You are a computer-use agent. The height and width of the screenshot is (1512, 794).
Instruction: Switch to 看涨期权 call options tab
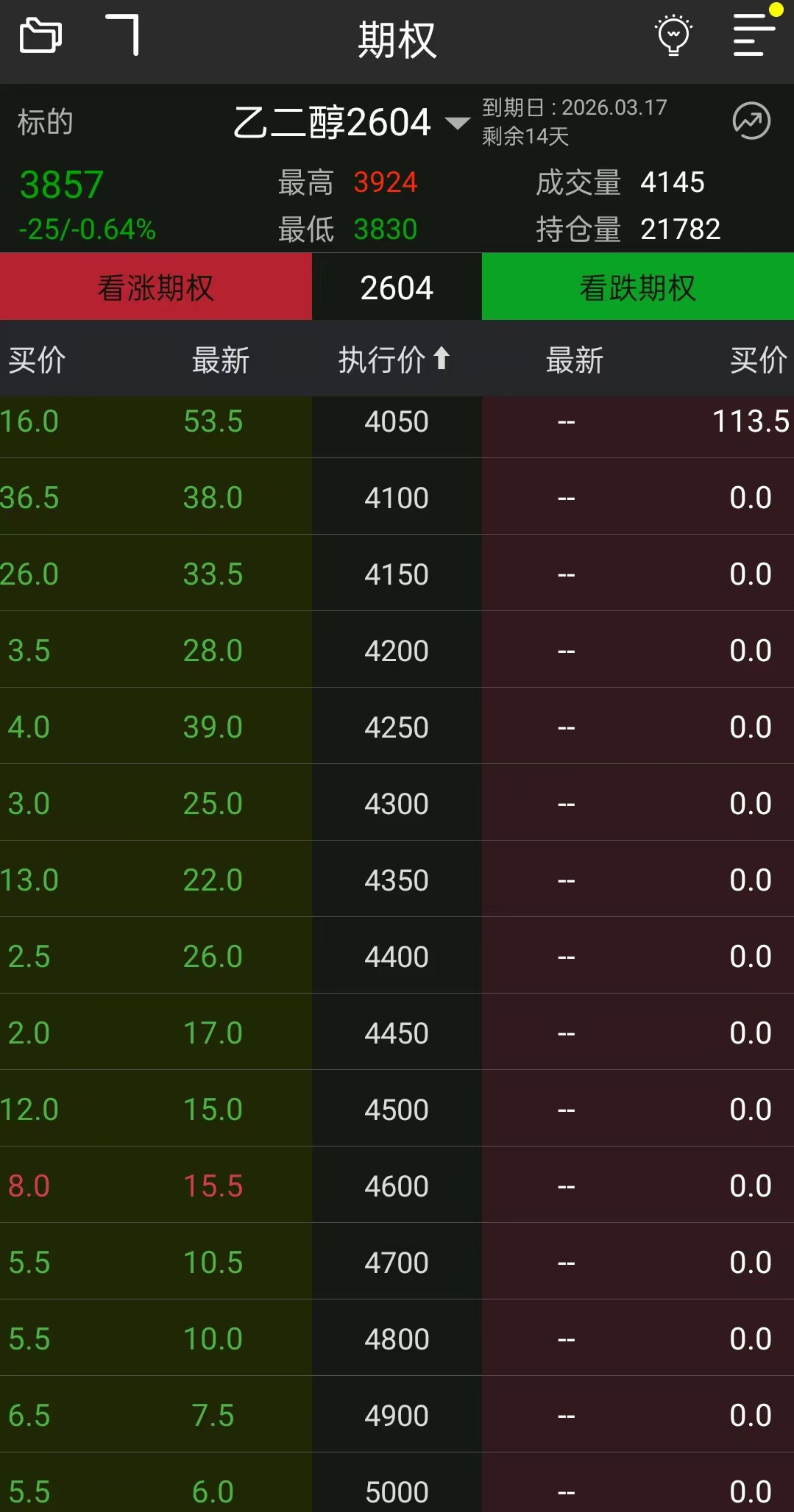(x=155, y=288)
